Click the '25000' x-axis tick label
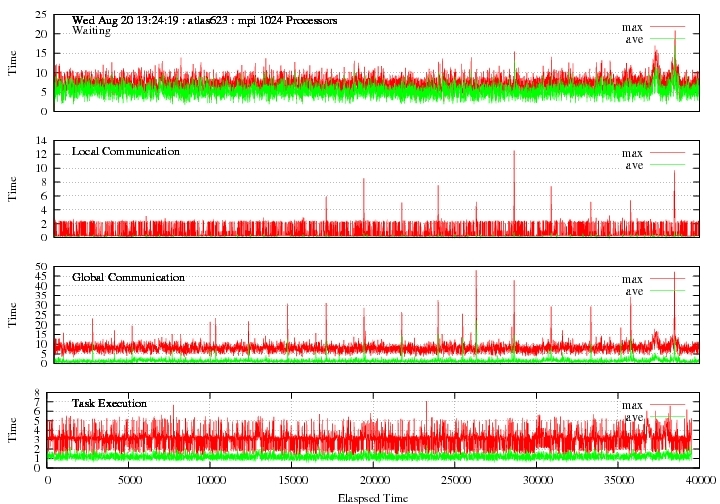 coord(456,480)
